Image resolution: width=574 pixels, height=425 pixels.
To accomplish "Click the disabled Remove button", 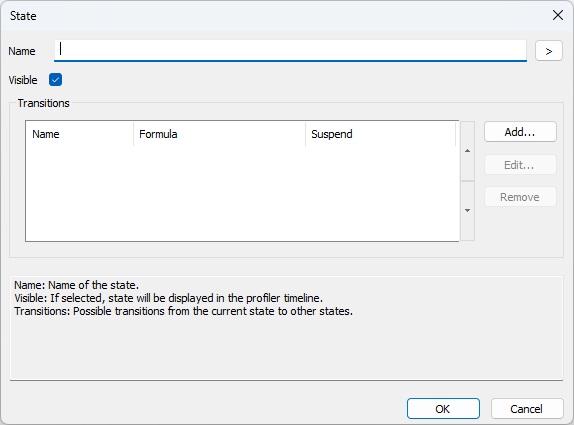I will click(520, 197).
